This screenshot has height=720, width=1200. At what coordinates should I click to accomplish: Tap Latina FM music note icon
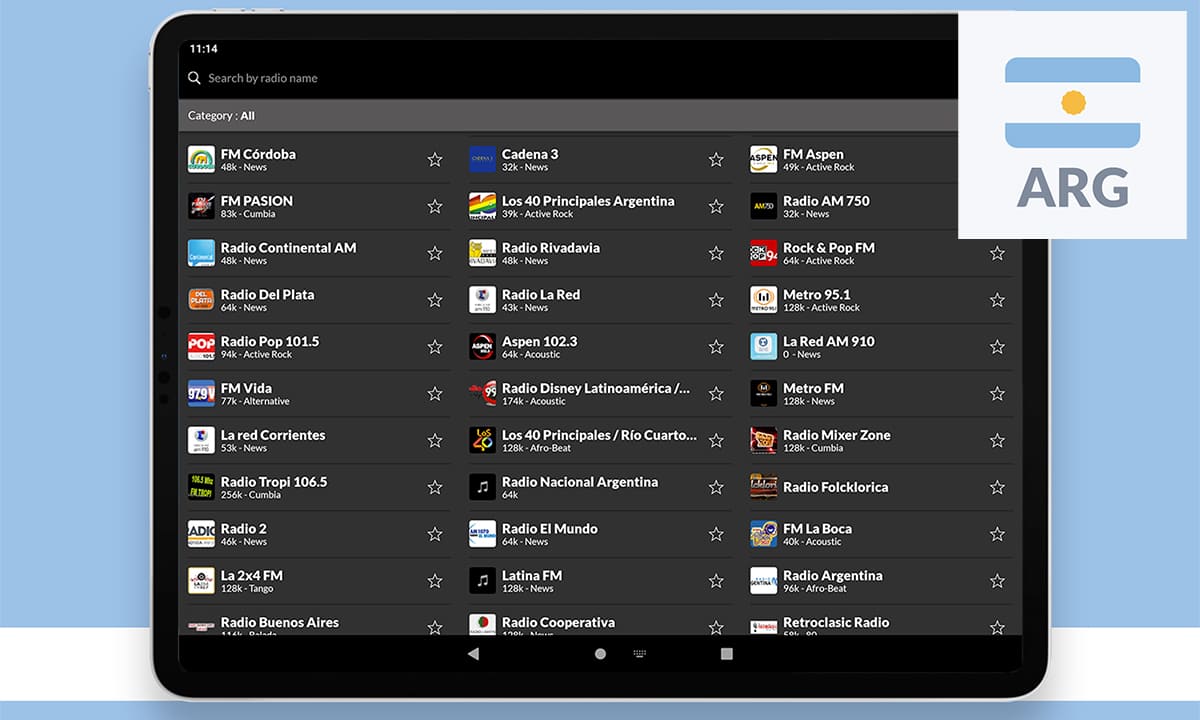point(482,581)
